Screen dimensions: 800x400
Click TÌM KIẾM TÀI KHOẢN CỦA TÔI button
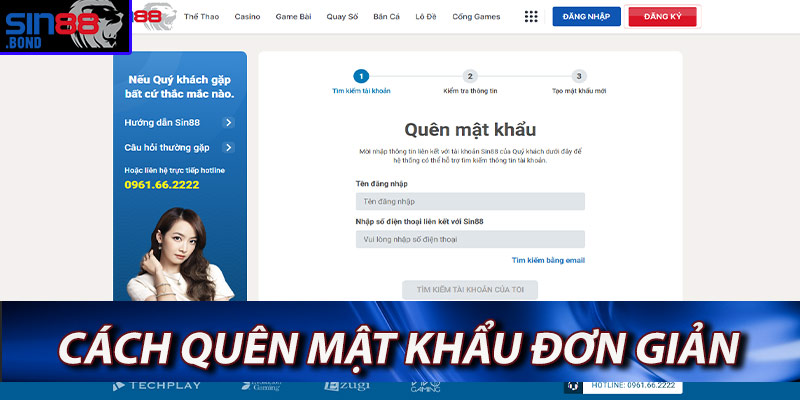[470, 290]
